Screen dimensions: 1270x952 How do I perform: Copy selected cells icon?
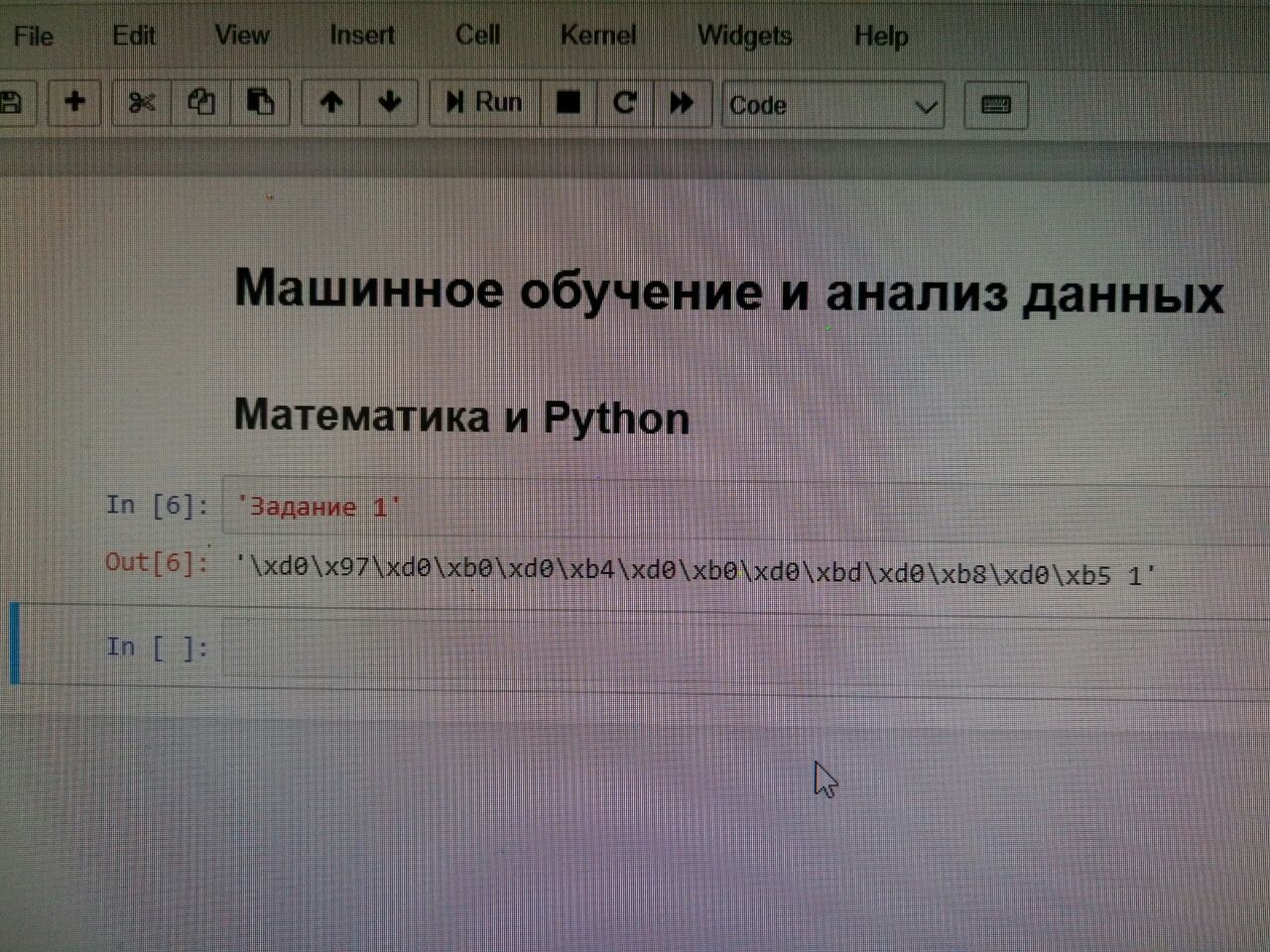coord(201,102)
